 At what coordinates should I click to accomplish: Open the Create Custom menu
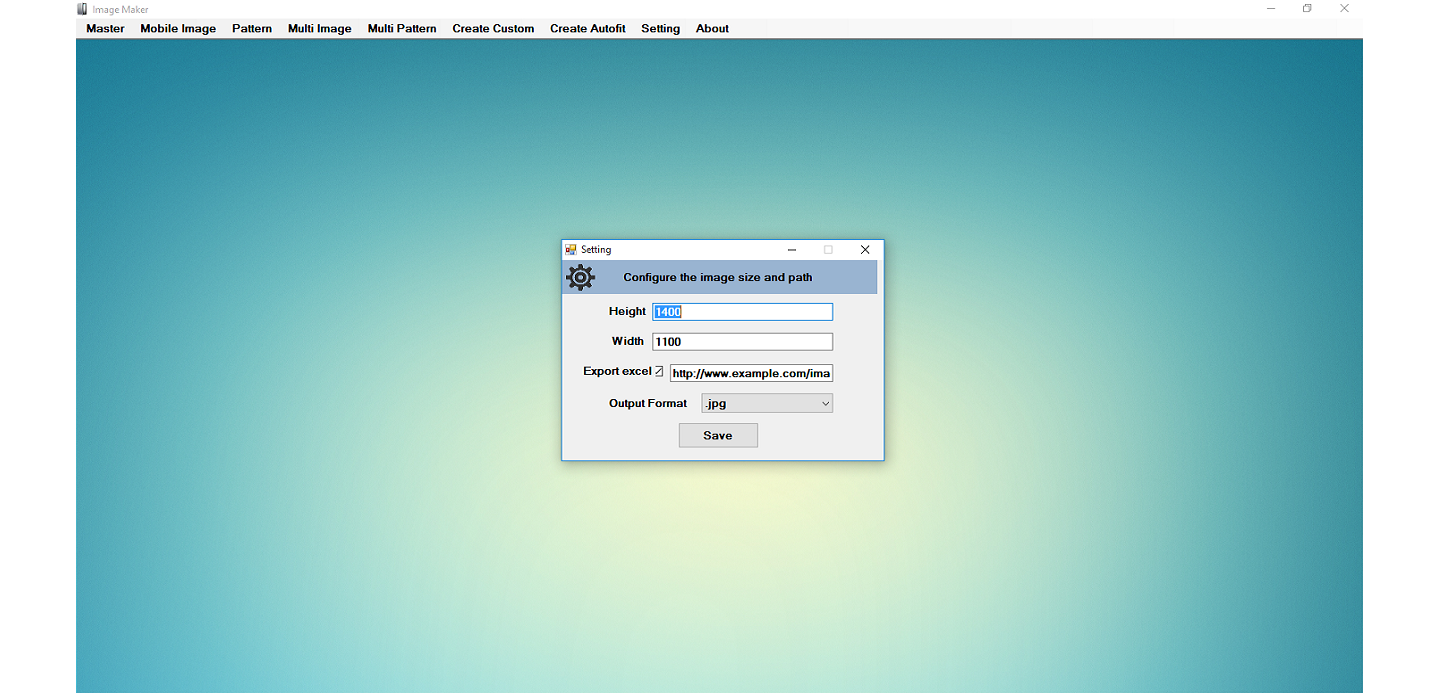coord(493,29)
